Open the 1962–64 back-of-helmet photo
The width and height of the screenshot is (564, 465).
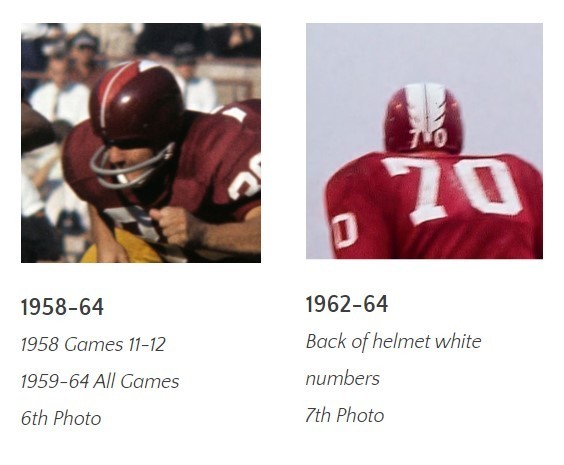tap(424, 141)
